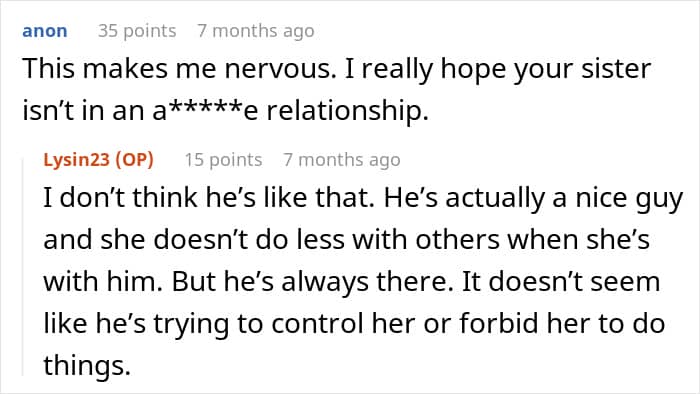
Task: Click the 'relationship.' word in anon's comment
Action: [347, 111]
